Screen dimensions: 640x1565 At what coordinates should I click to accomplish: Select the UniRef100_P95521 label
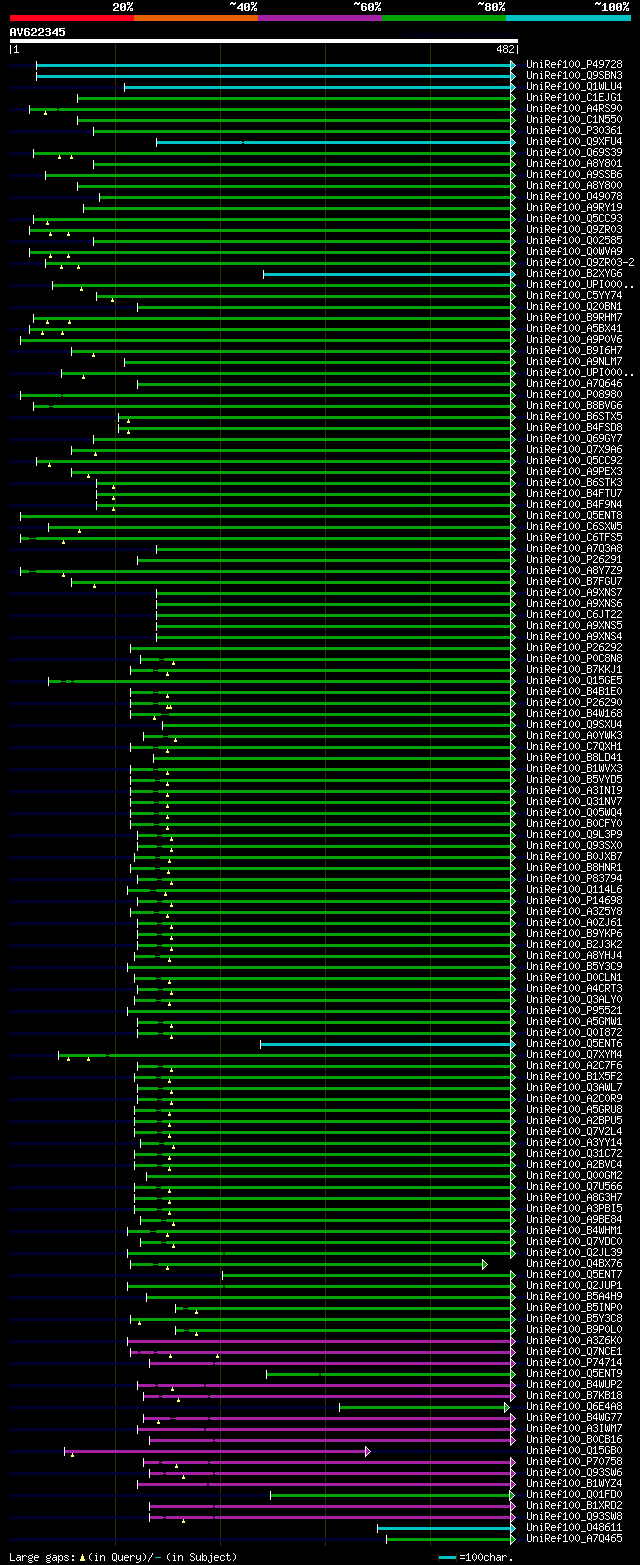point(574,1011)
